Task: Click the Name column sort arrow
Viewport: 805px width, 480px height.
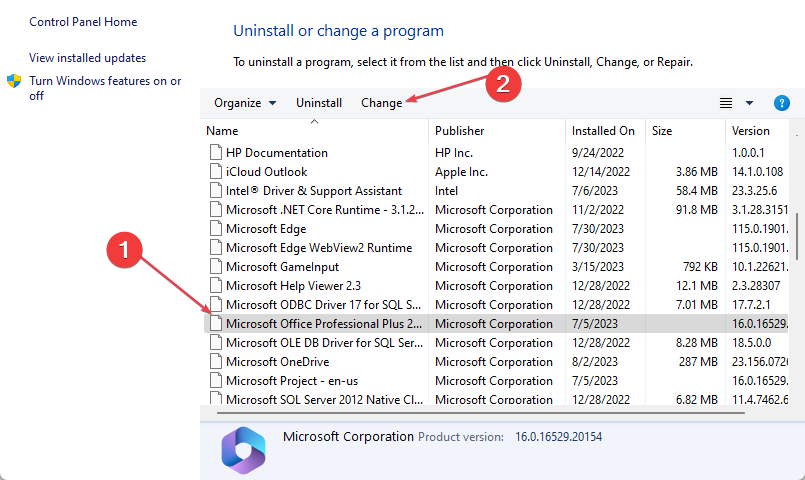Action: coord(314,122)
